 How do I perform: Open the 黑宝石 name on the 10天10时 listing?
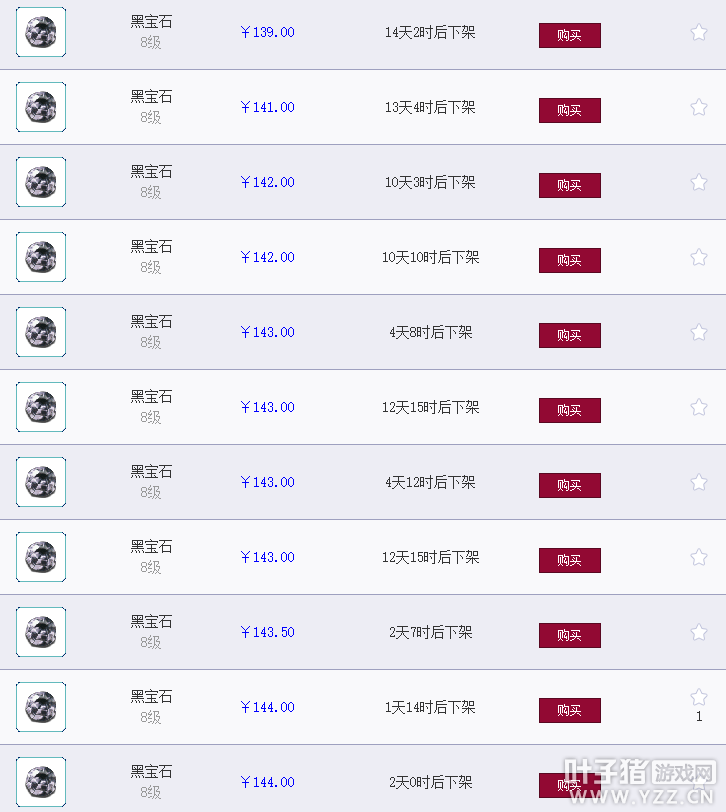tap(151, 246)
